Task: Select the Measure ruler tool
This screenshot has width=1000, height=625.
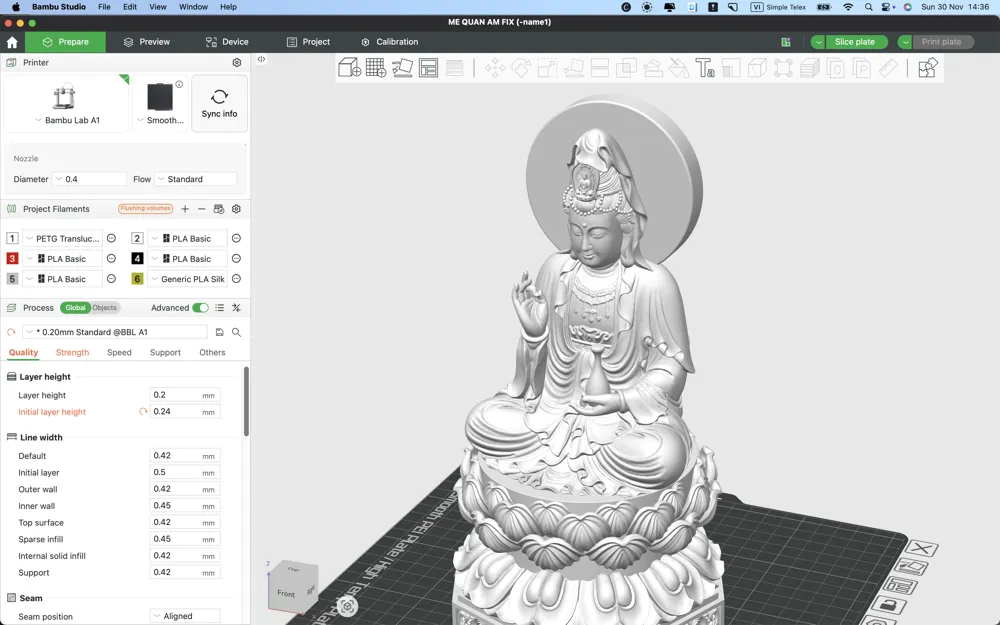Action: coord(888,68)
